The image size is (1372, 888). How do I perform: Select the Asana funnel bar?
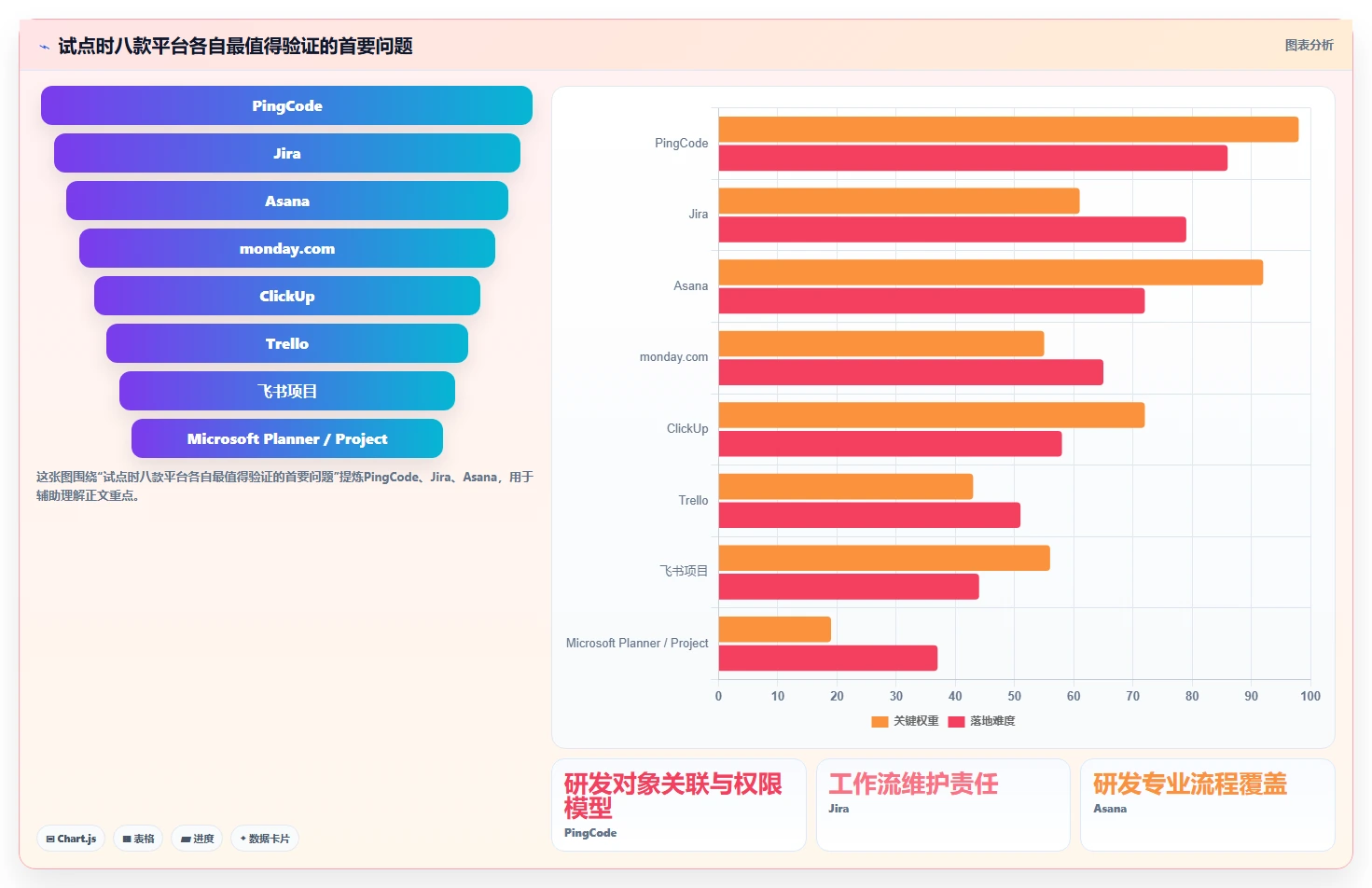pos(286,201)
